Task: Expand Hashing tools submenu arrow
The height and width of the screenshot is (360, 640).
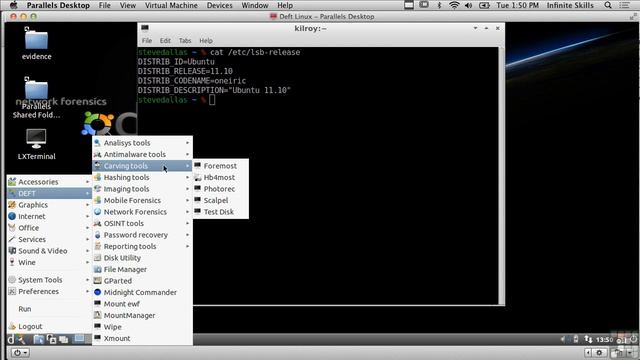Action: [187, 177]
